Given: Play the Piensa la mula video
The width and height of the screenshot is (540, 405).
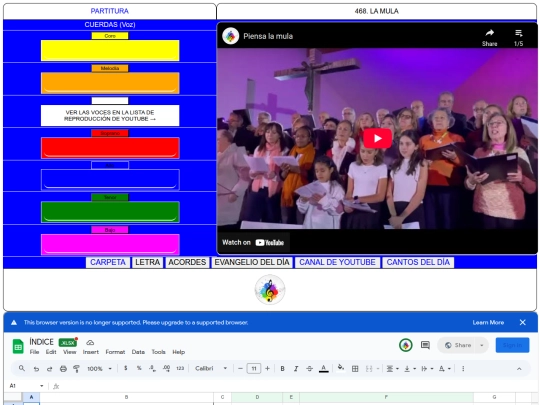Looking at the screenshot, I should pyautogui.click(x=377, y=138).
